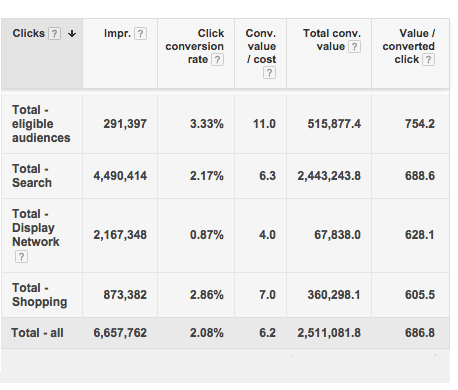458x390 pixels.
Task: Select the 'Total - Search' row label
Action: point(32,176)
